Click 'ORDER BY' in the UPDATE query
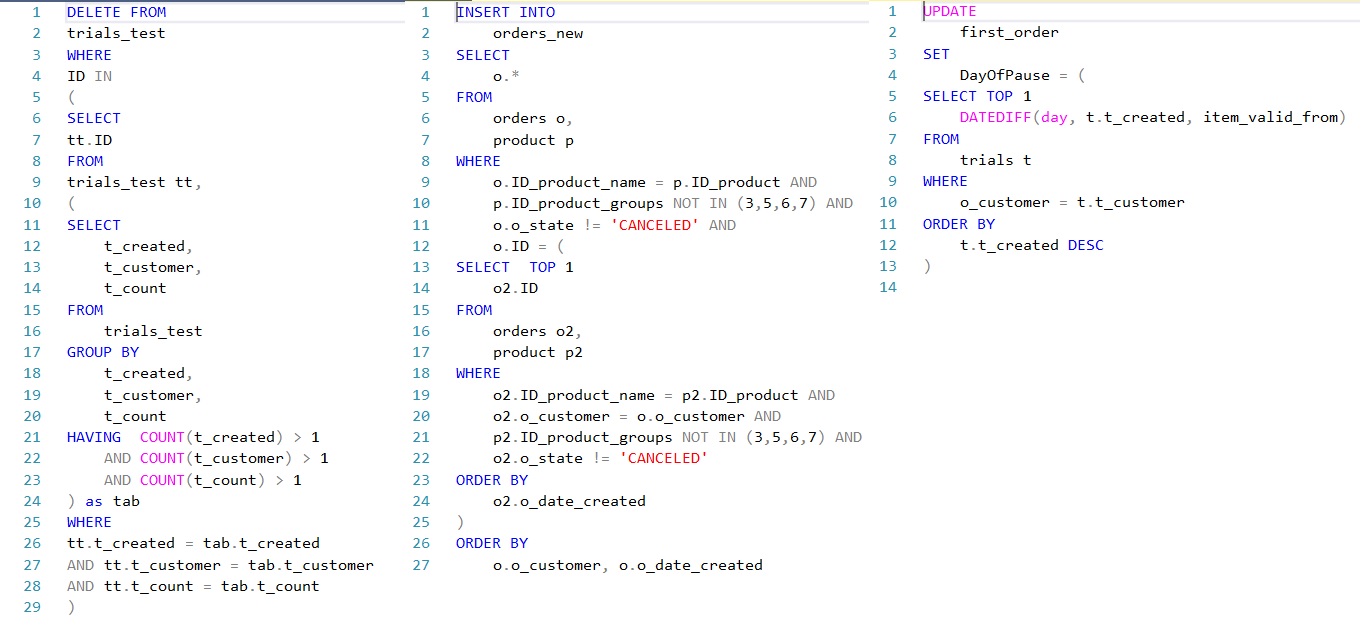The height and width of the screenshot is (633, 1370). click(x=959, y=224)
